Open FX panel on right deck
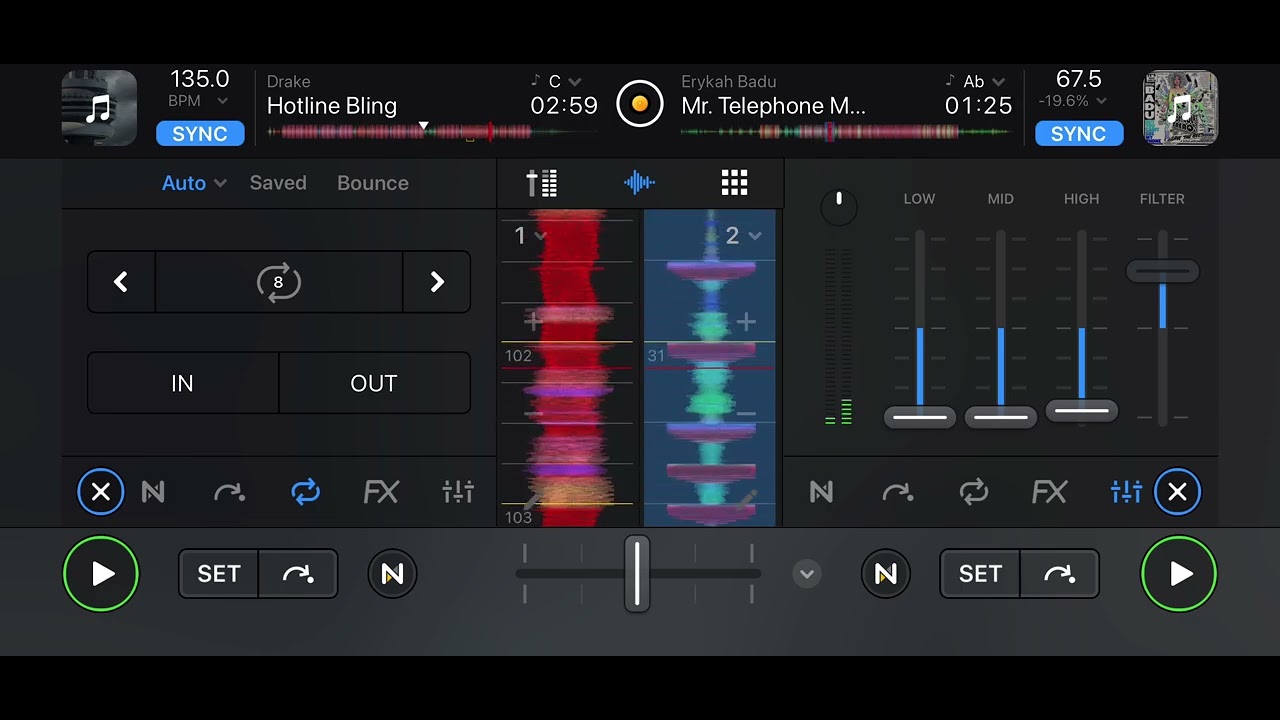 (1049, 492)
